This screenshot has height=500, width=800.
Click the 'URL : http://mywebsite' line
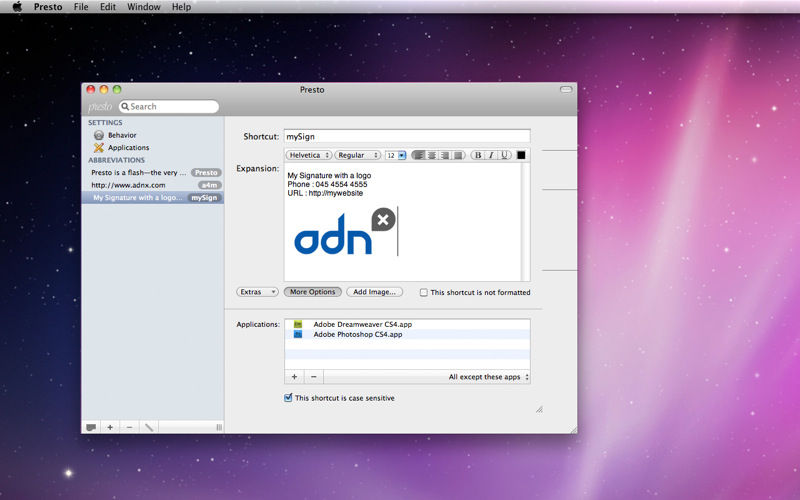[325, 193]
